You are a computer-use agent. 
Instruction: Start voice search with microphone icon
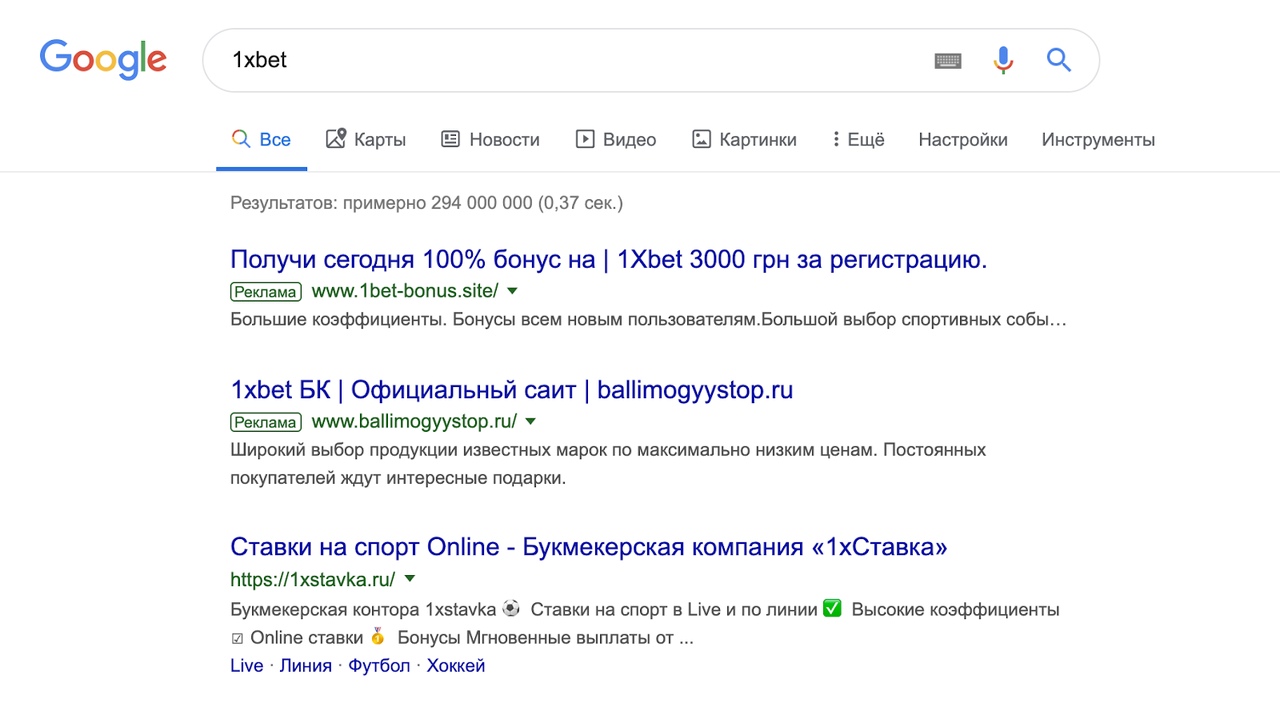click(1003, 60)
